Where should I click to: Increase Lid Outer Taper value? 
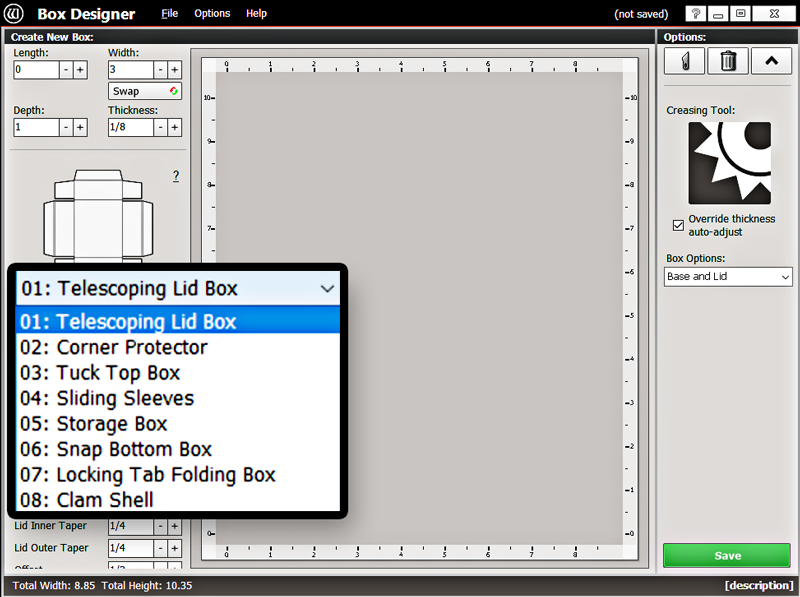point(174,549)
